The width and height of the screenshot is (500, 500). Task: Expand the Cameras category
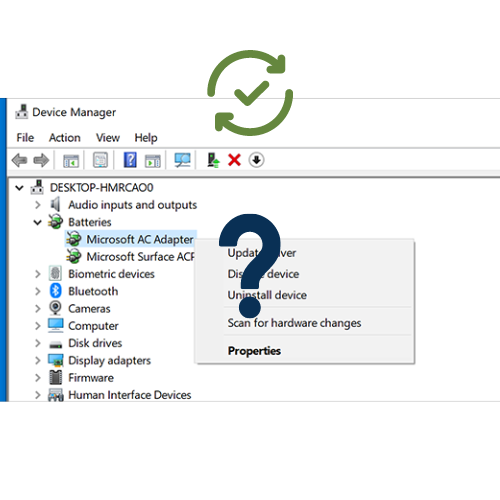click(38, 309)
